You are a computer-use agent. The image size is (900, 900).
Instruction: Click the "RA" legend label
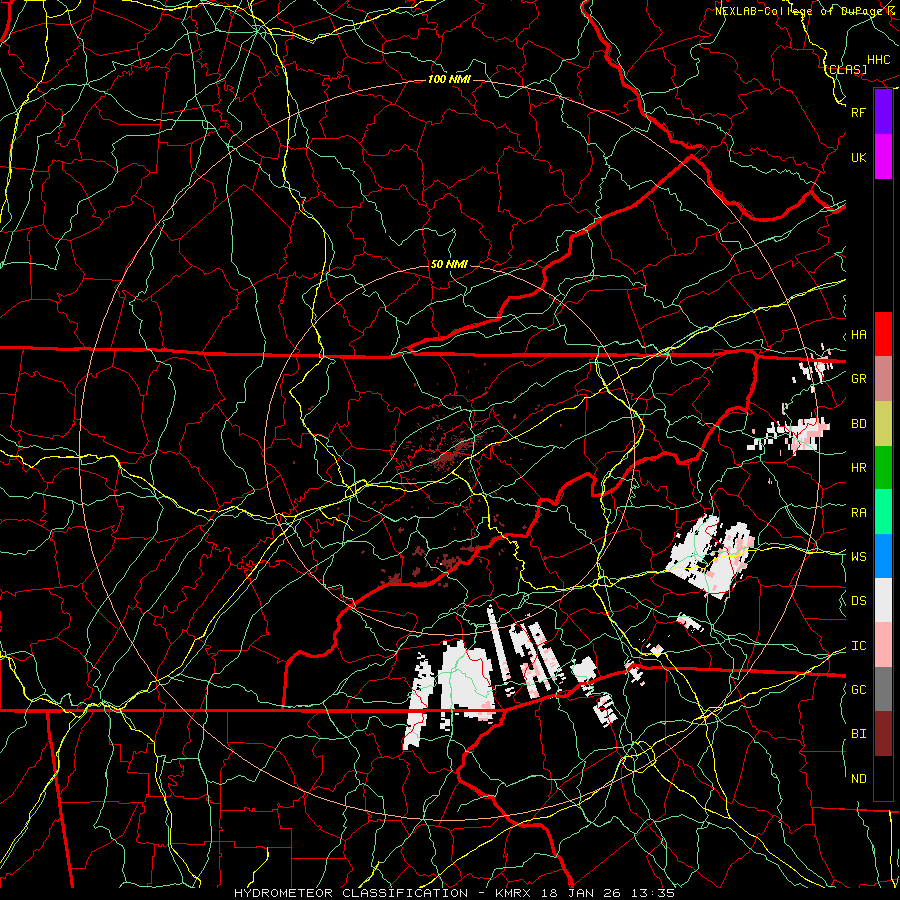[x=858, y=513]
